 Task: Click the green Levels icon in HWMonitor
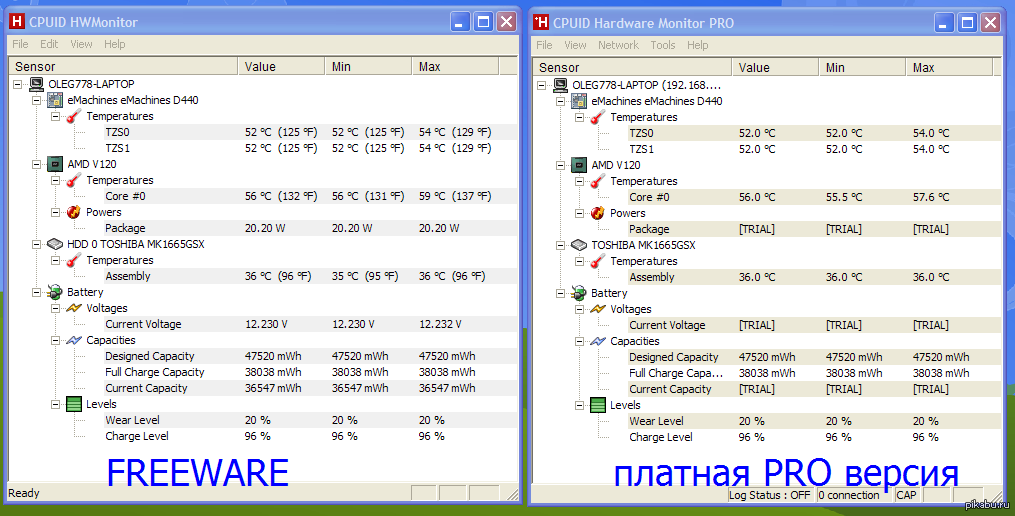pyautogui.click(x=74, y=404)
